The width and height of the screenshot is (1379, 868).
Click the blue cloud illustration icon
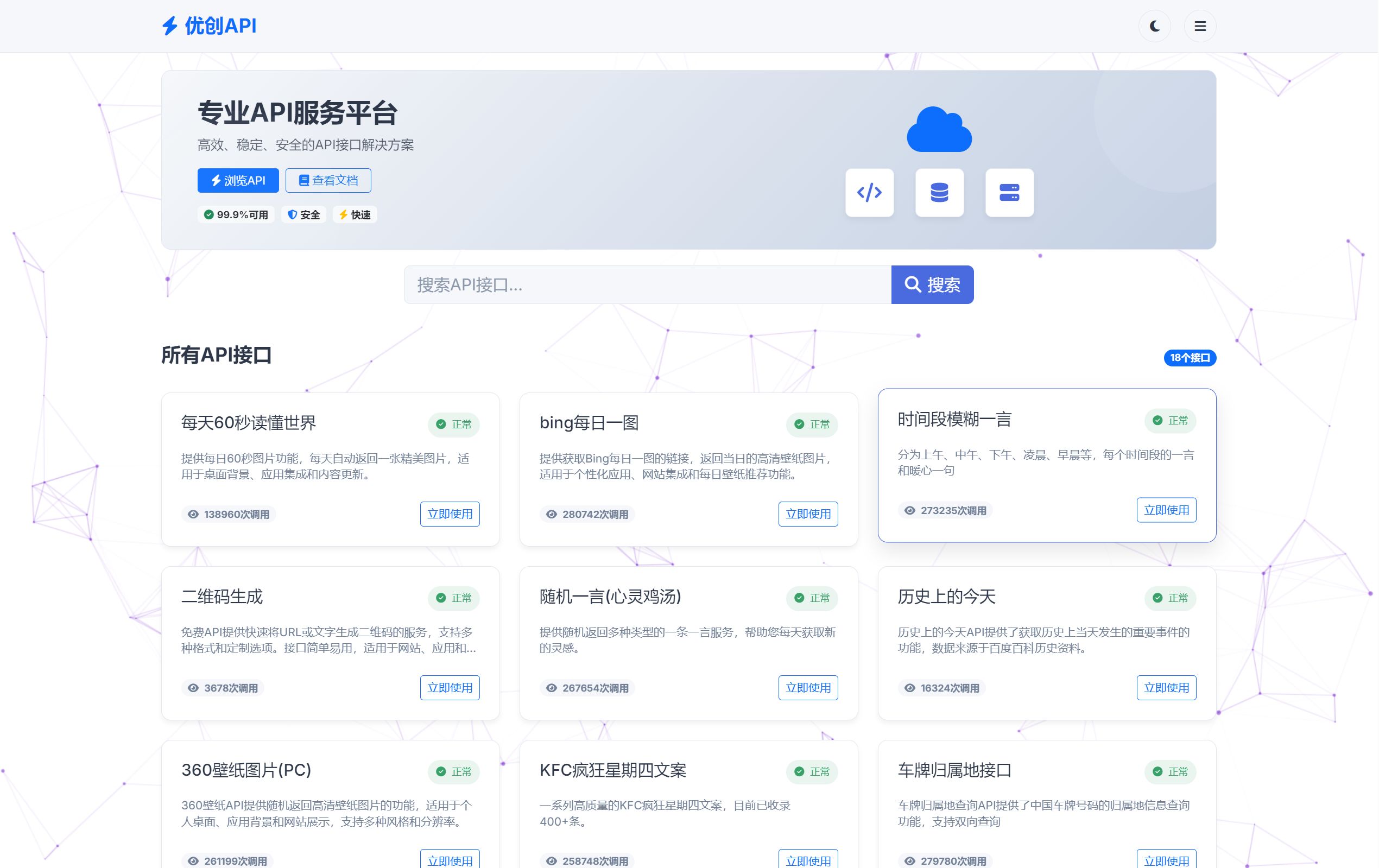coord(939,129)
